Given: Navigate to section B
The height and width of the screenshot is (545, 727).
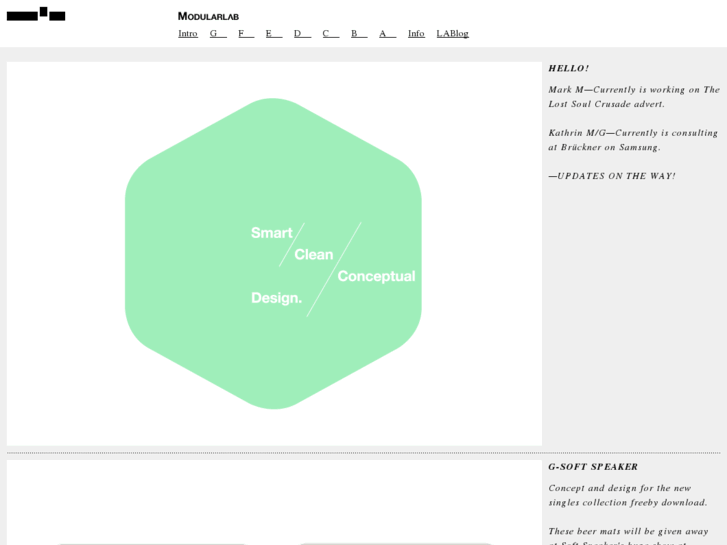Looking at the screenshot, I should 359,33.
